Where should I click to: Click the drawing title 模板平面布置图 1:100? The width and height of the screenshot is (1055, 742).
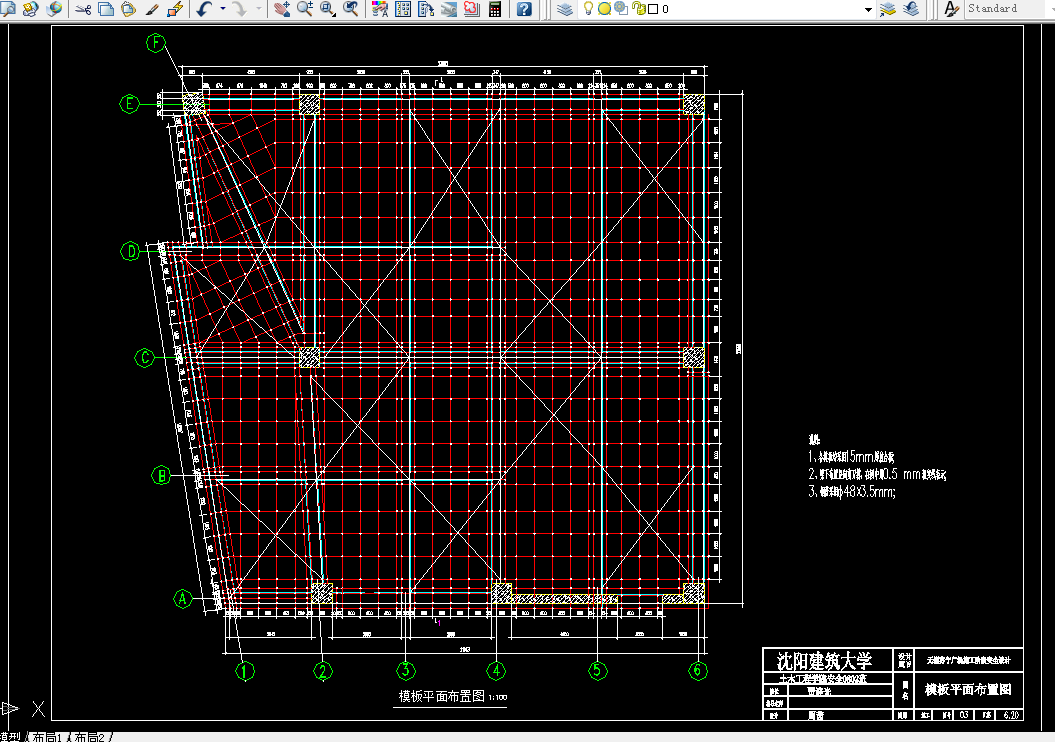point(453,696)
